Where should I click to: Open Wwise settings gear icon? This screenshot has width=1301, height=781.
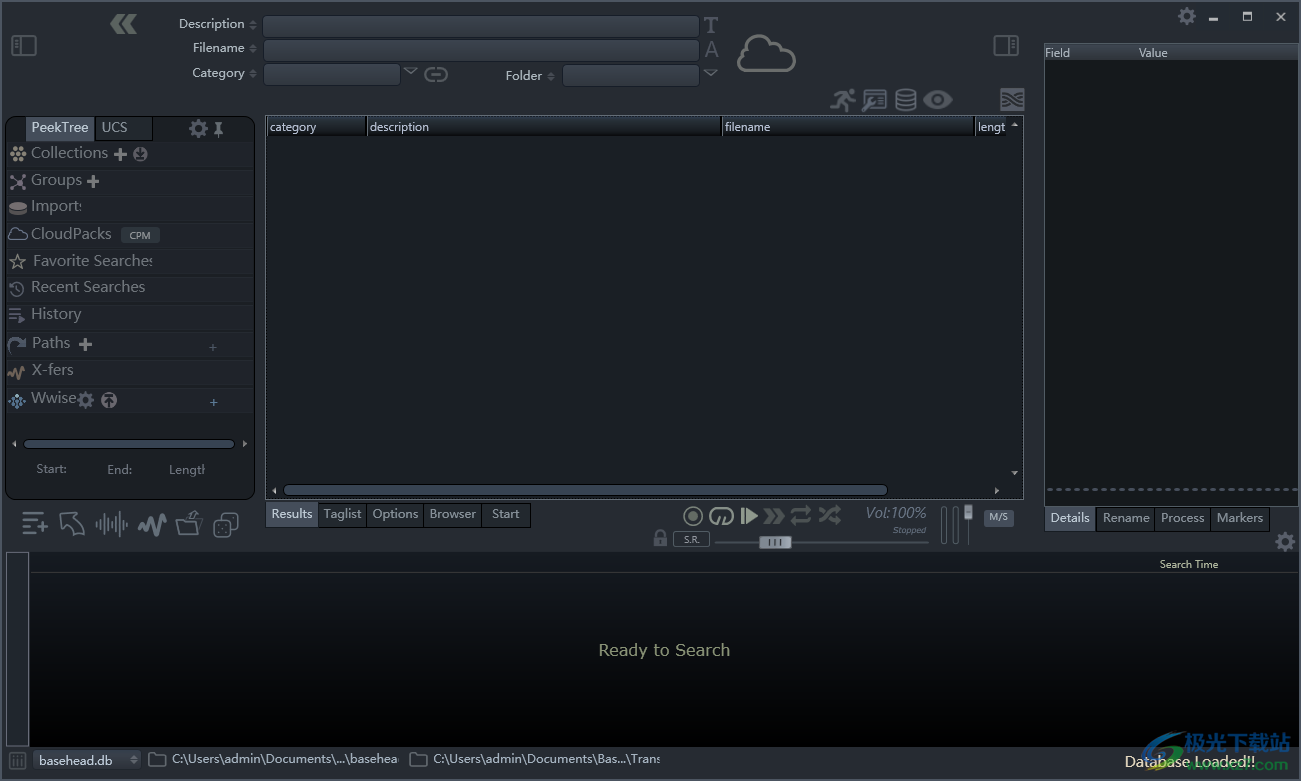[86, 400]
